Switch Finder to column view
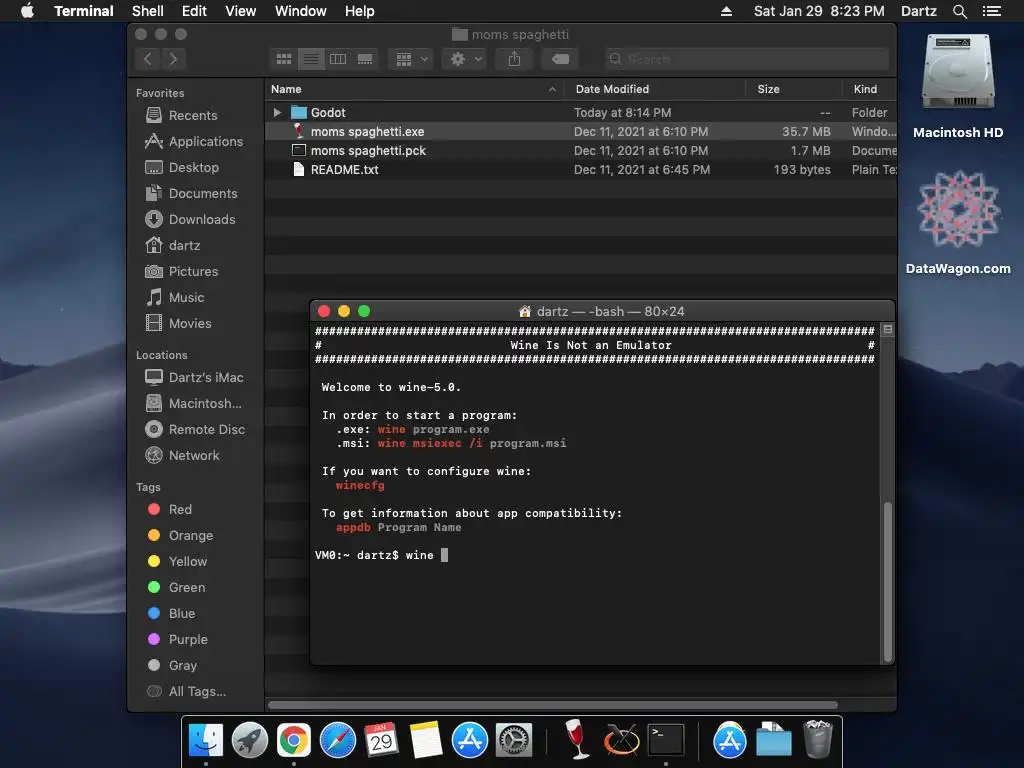1024x768 pixels. coord(338,59)
